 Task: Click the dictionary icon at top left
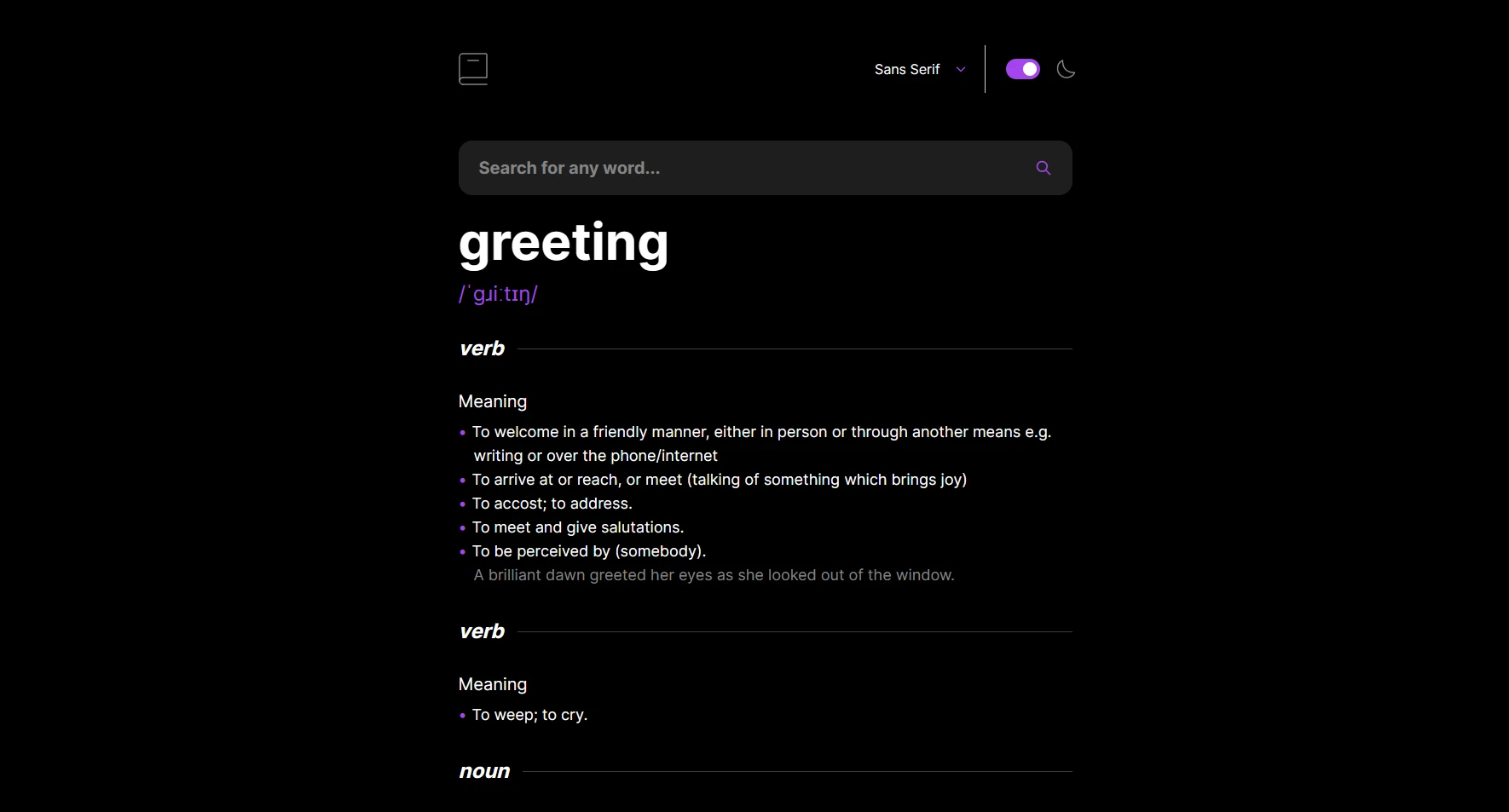(x=473, y=68)
